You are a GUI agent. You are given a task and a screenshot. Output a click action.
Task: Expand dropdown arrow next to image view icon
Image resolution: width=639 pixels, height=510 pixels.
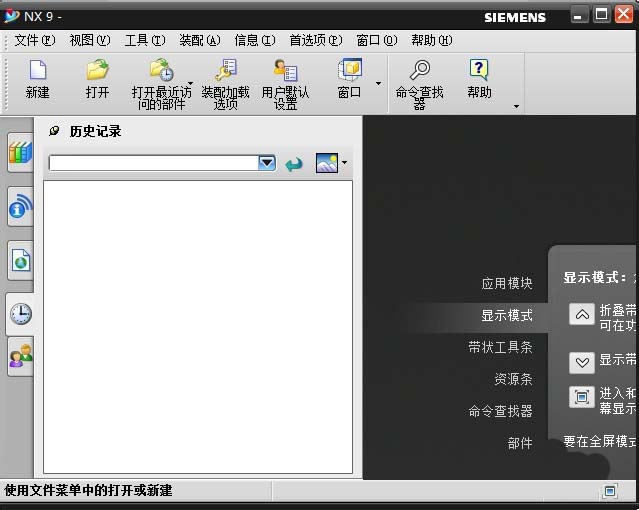pos(345,163)
